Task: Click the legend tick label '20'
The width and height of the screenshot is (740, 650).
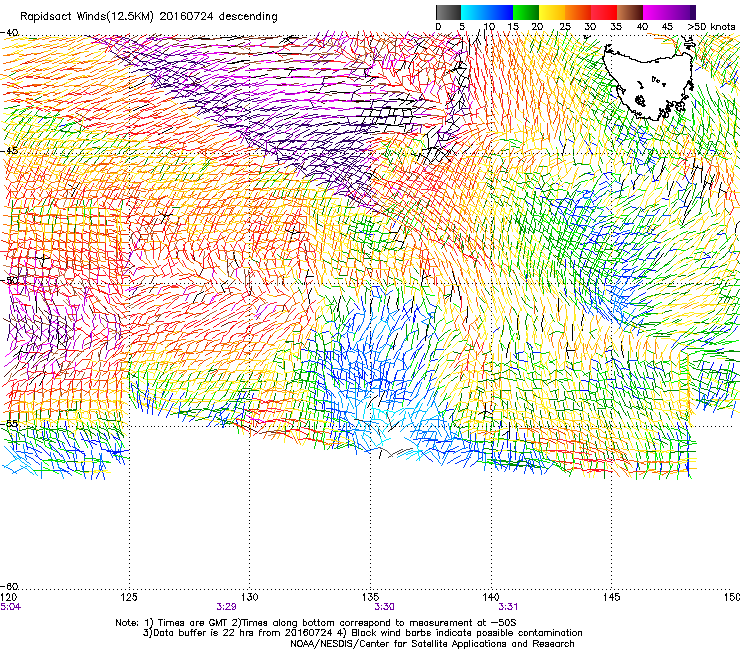Action: pos(537,27)
